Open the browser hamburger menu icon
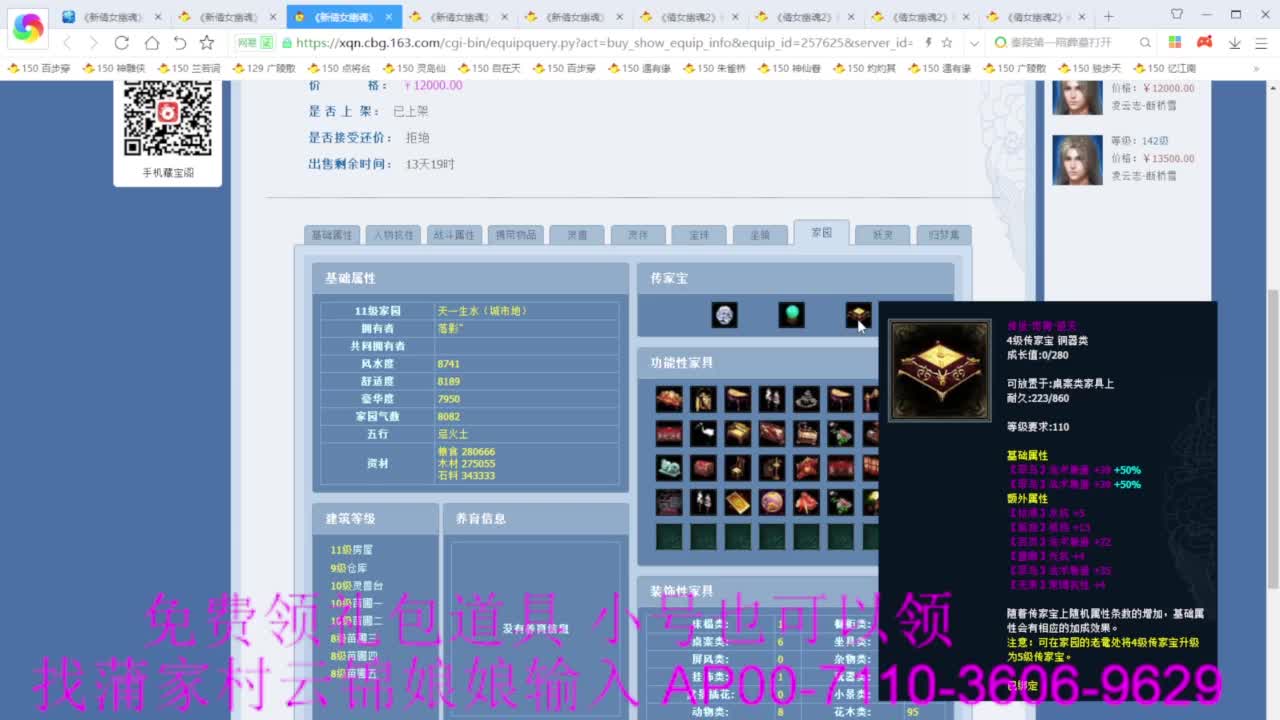 [x=1260, y=44]
